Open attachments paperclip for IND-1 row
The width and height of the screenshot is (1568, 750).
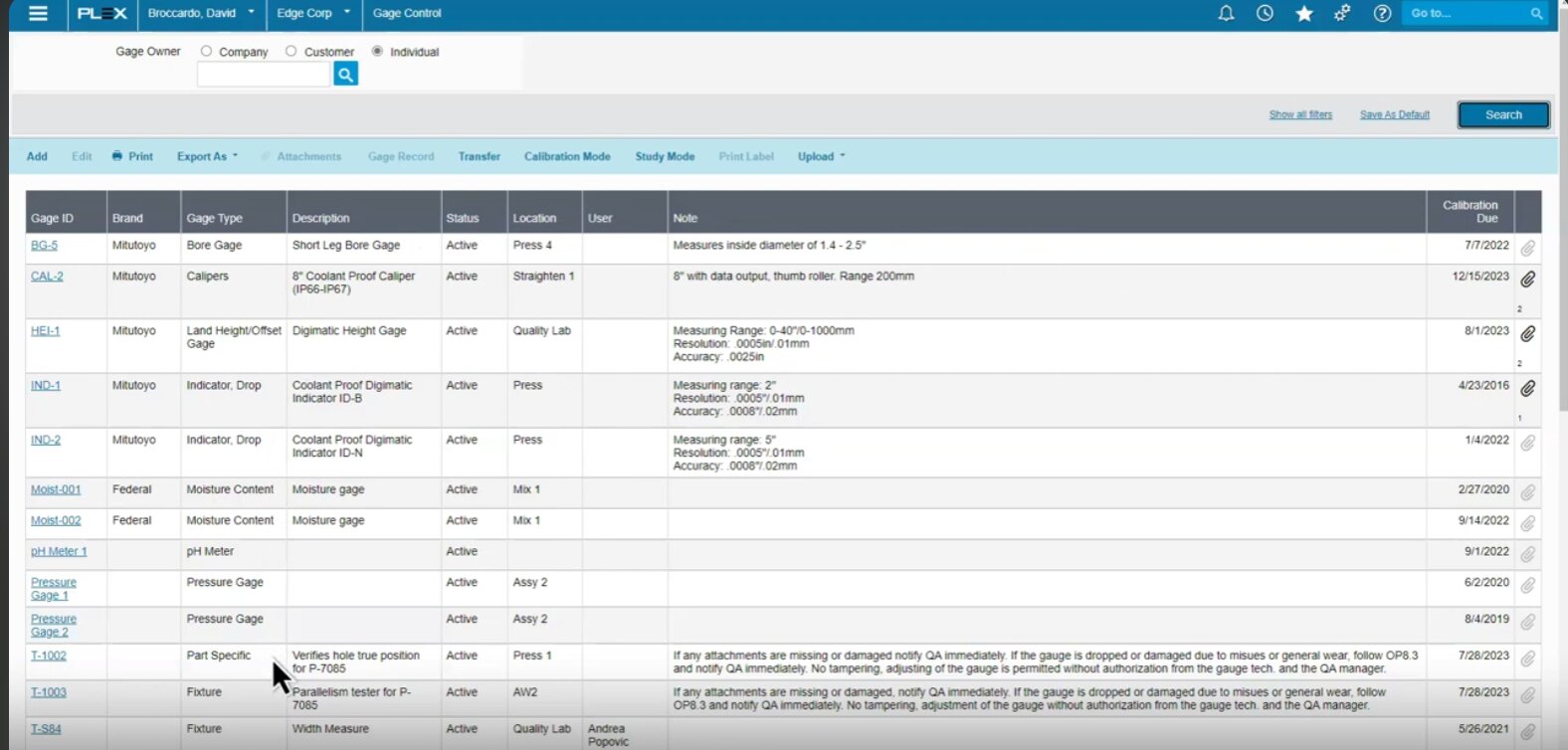(x=1527, y=388)
